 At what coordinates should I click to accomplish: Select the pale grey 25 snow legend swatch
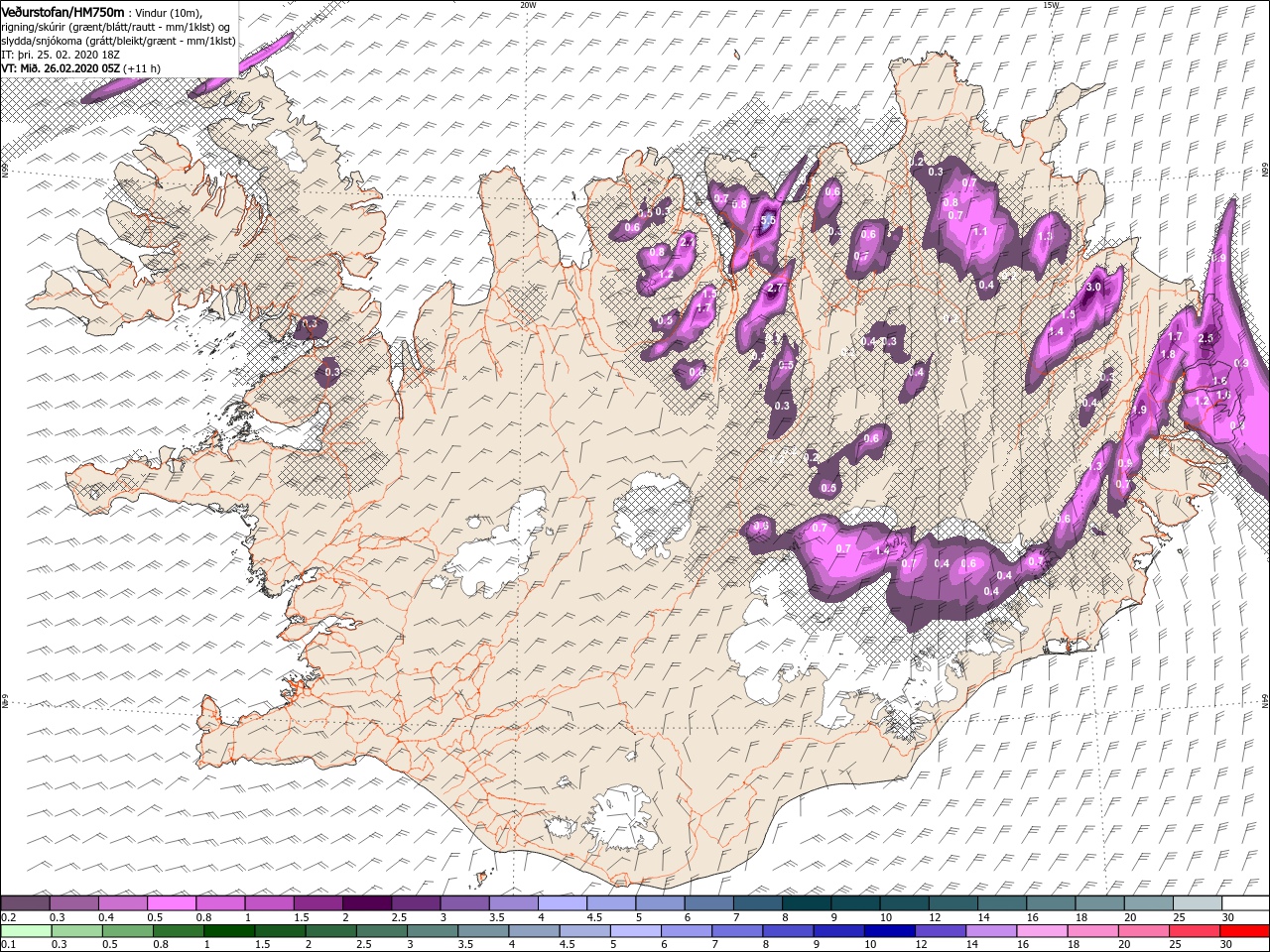click(x=1197, y=903)
